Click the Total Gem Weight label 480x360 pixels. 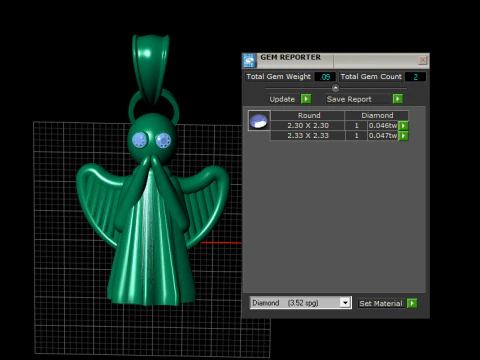point(278,77)
